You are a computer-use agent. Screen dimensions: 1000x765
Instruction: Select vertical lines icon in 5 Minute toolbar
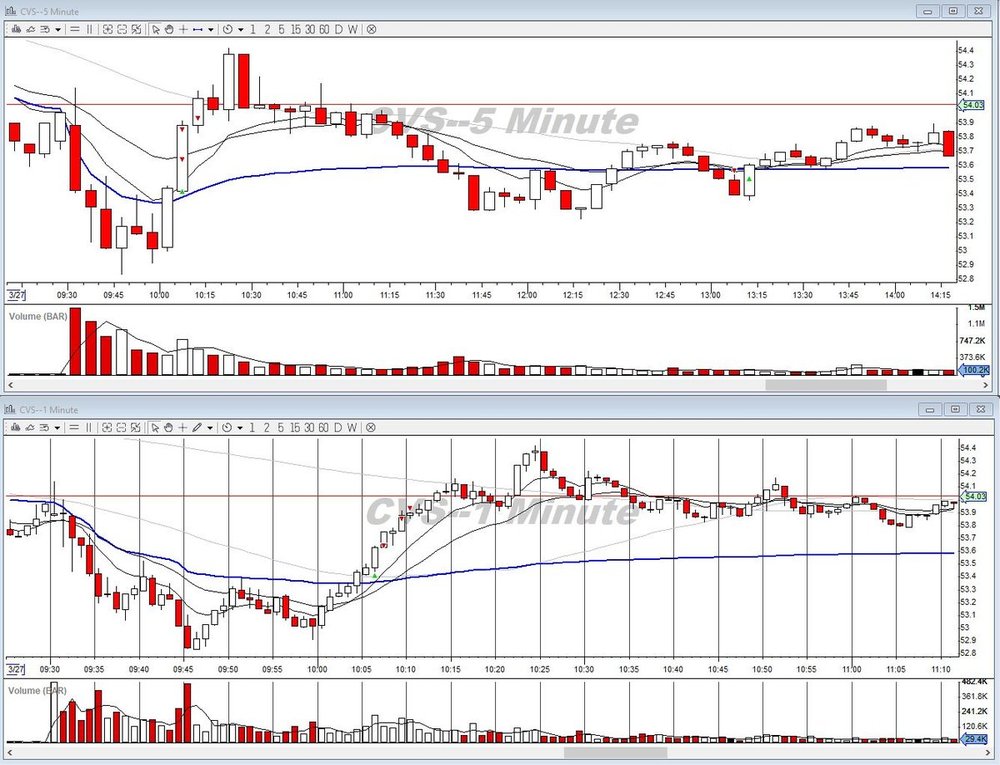click(x=89, y=29)
